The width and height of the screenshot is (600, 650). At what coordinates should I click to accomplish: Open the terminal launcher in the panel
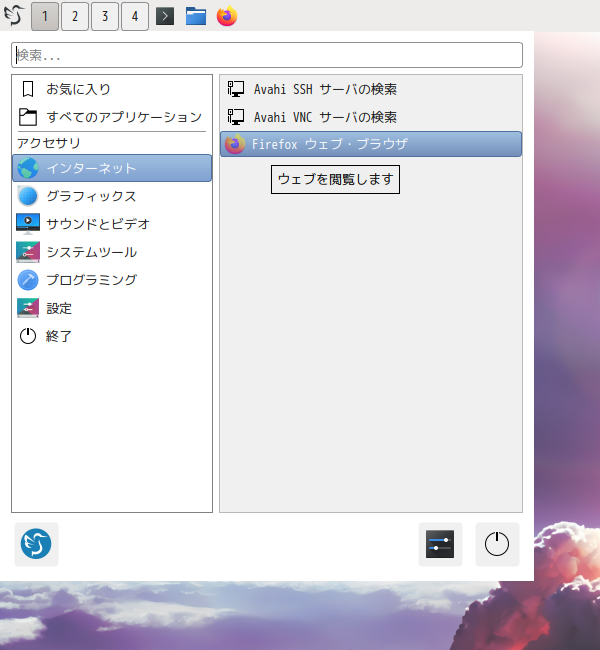(165, 16)
